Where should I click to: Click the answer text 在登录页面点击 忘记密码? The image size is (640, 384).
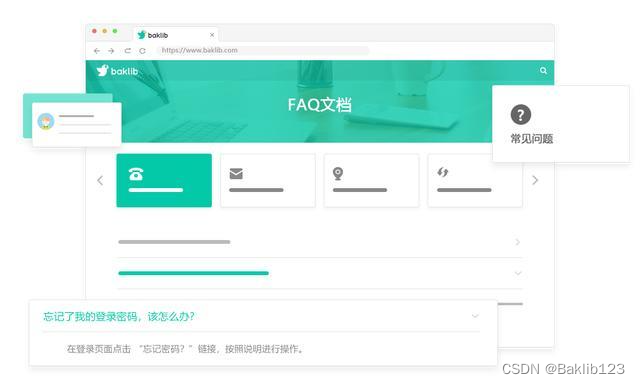tap(185, 349)
